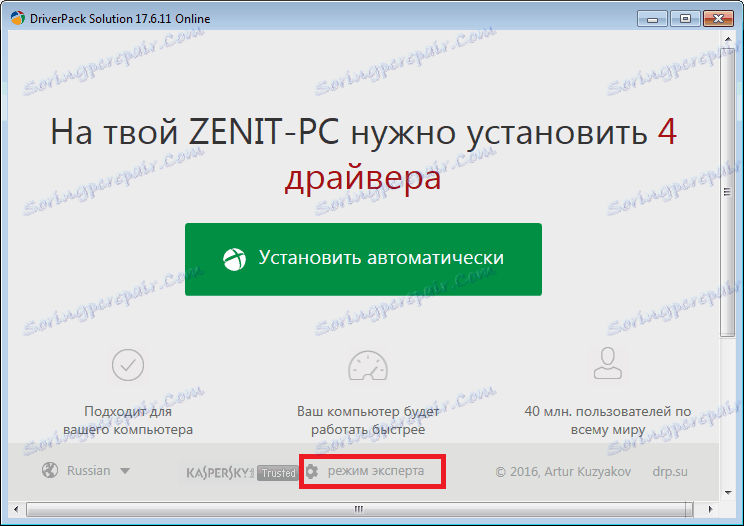Click the vertical scrollbar thumb

point(727,192)
